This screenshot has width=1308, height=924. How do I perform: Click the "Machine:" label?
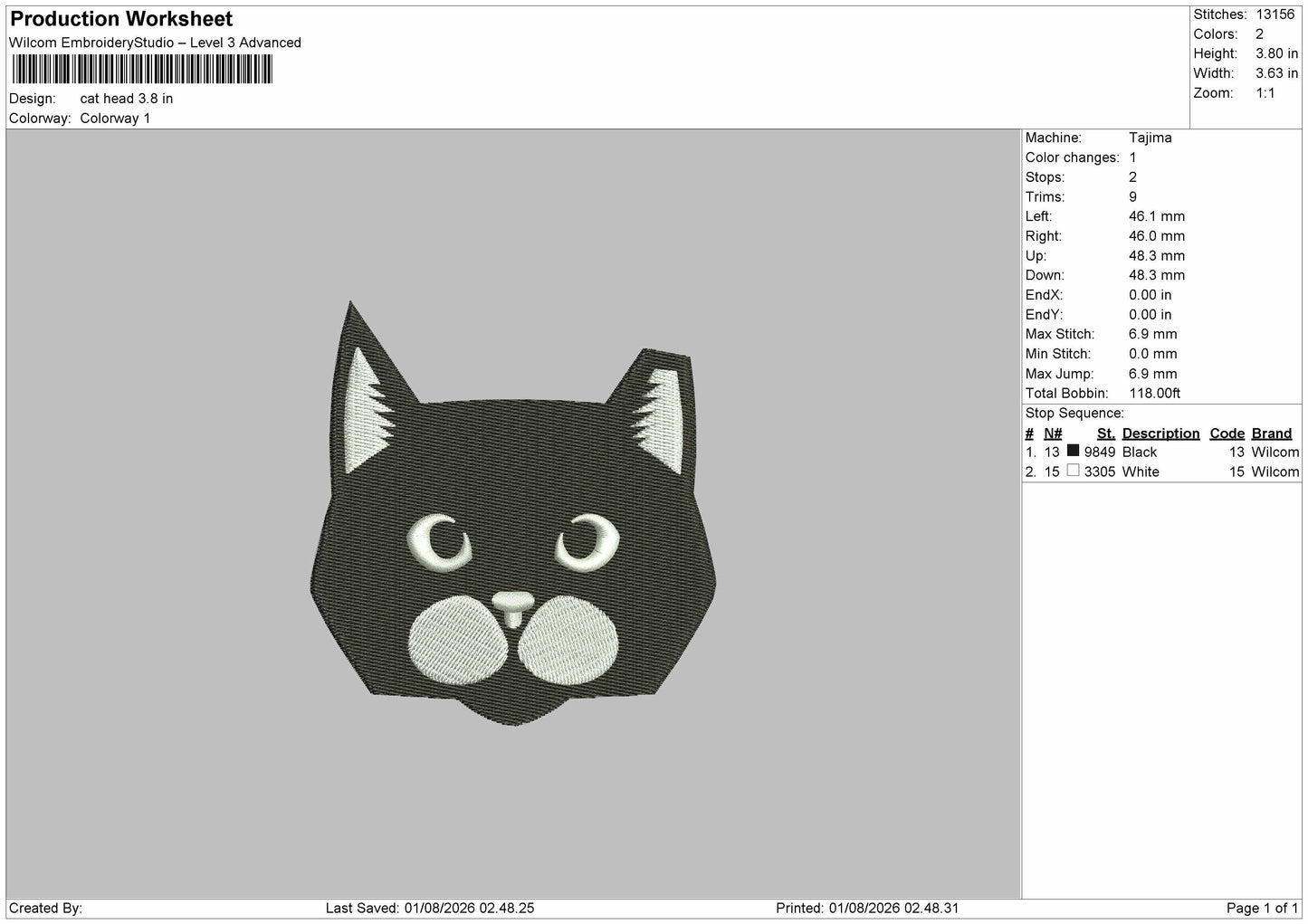click(x=1054, y=138)
